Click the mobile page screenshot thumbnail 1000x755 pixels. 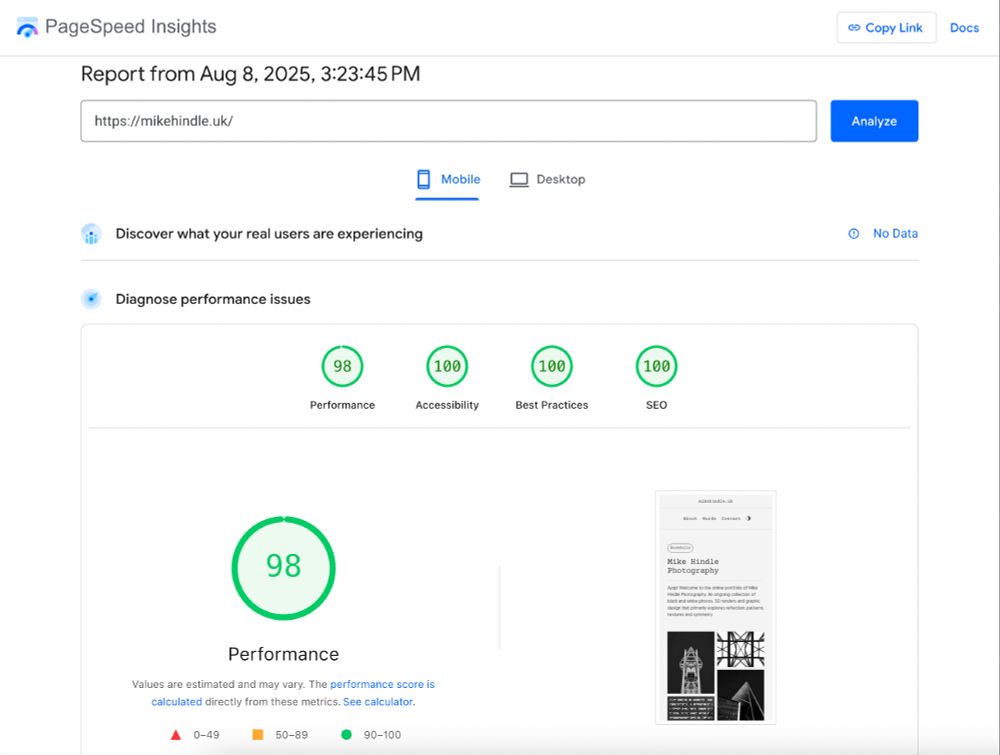tap(716, 607)
